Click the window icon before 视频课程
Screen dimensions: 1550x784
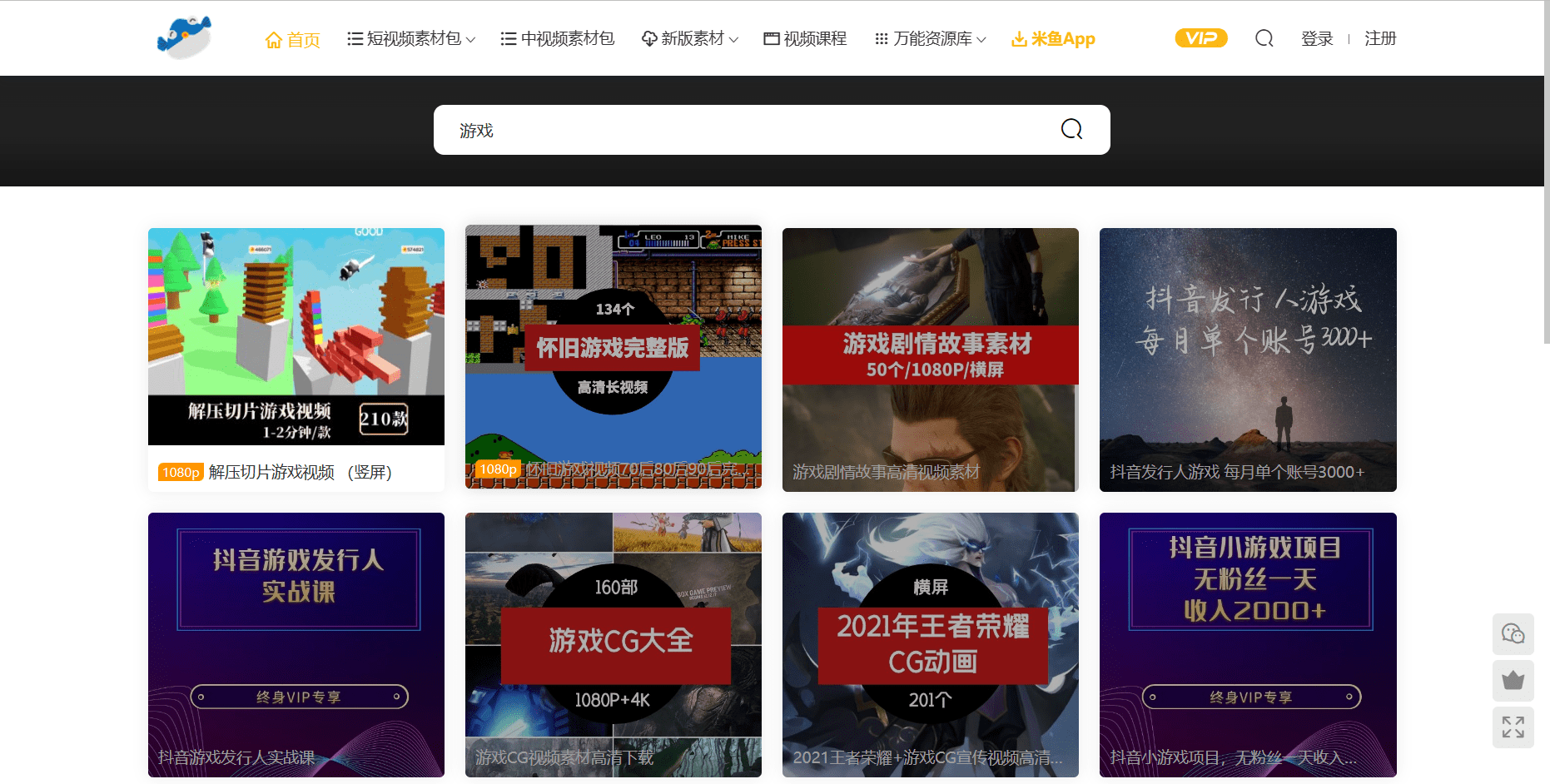click(772, 38)
